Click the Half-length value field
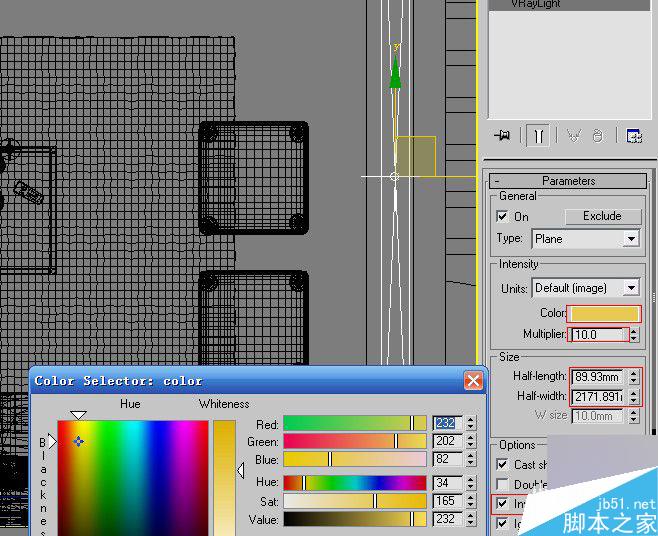Viewport: 658px width, 536px height. 598,377
